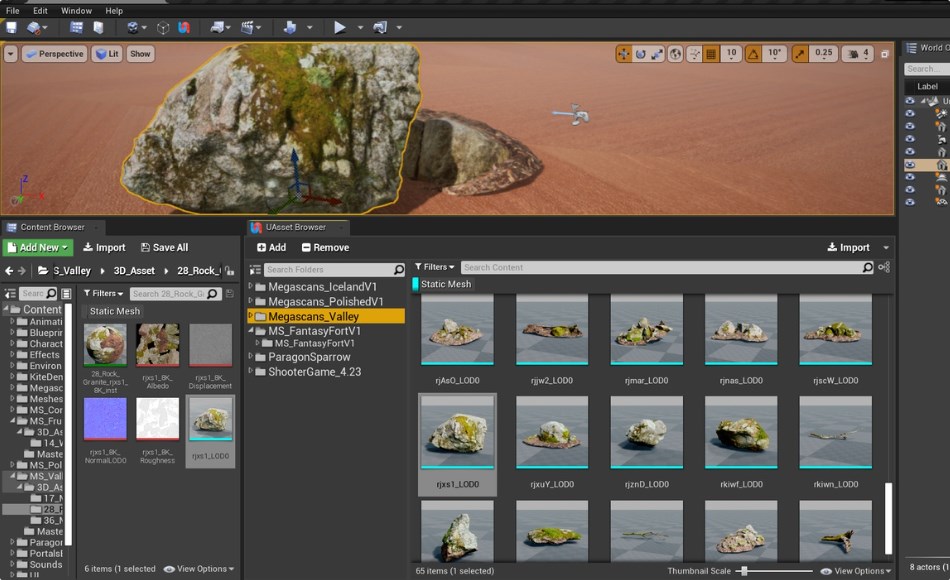Click the Launch icon in the main toolbar

(x=378, y=28)
